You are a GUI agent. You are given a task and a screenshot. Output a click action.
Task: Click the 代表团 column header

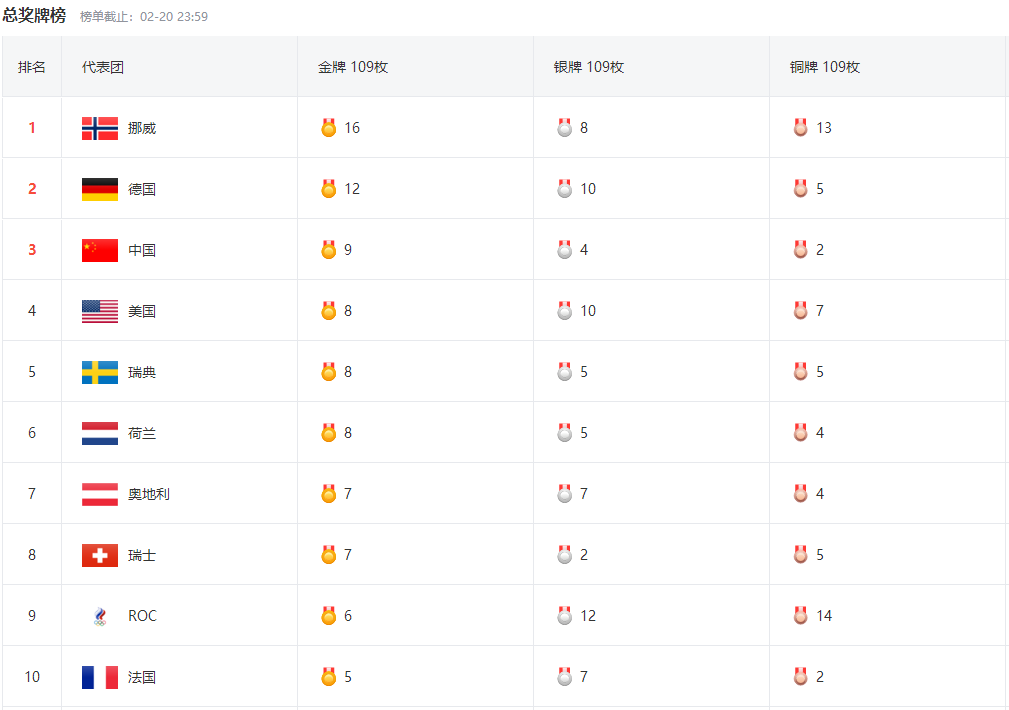(103, 67)
